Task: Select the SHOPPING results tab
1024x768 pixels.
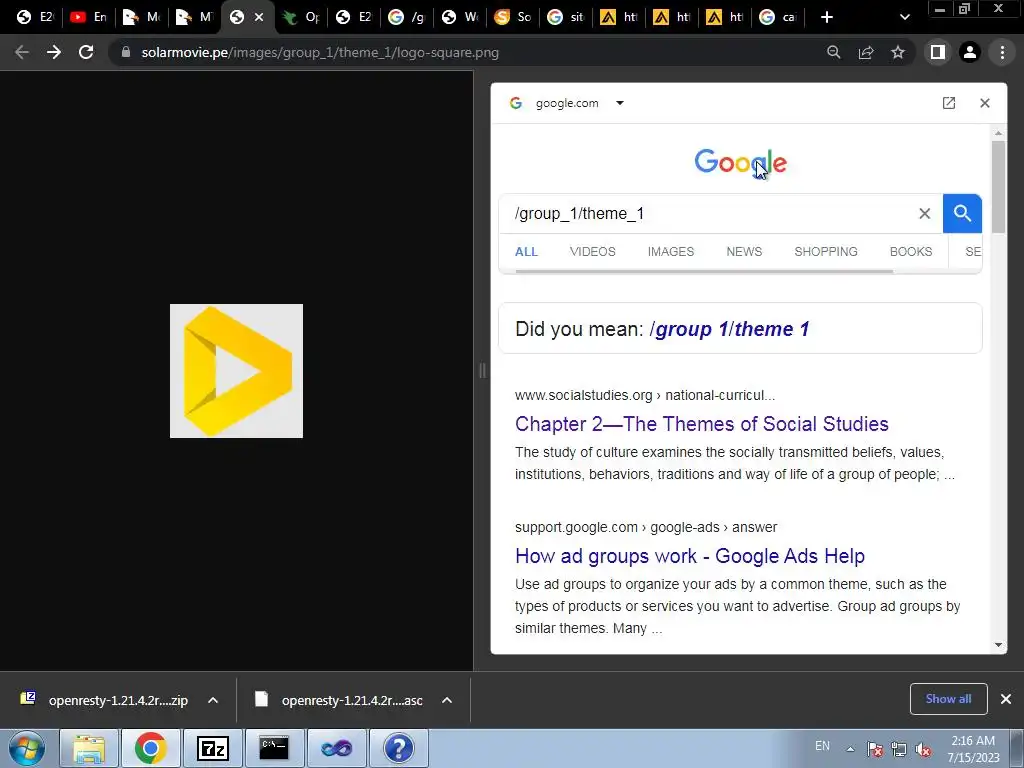Action: (x=825, y=251)
